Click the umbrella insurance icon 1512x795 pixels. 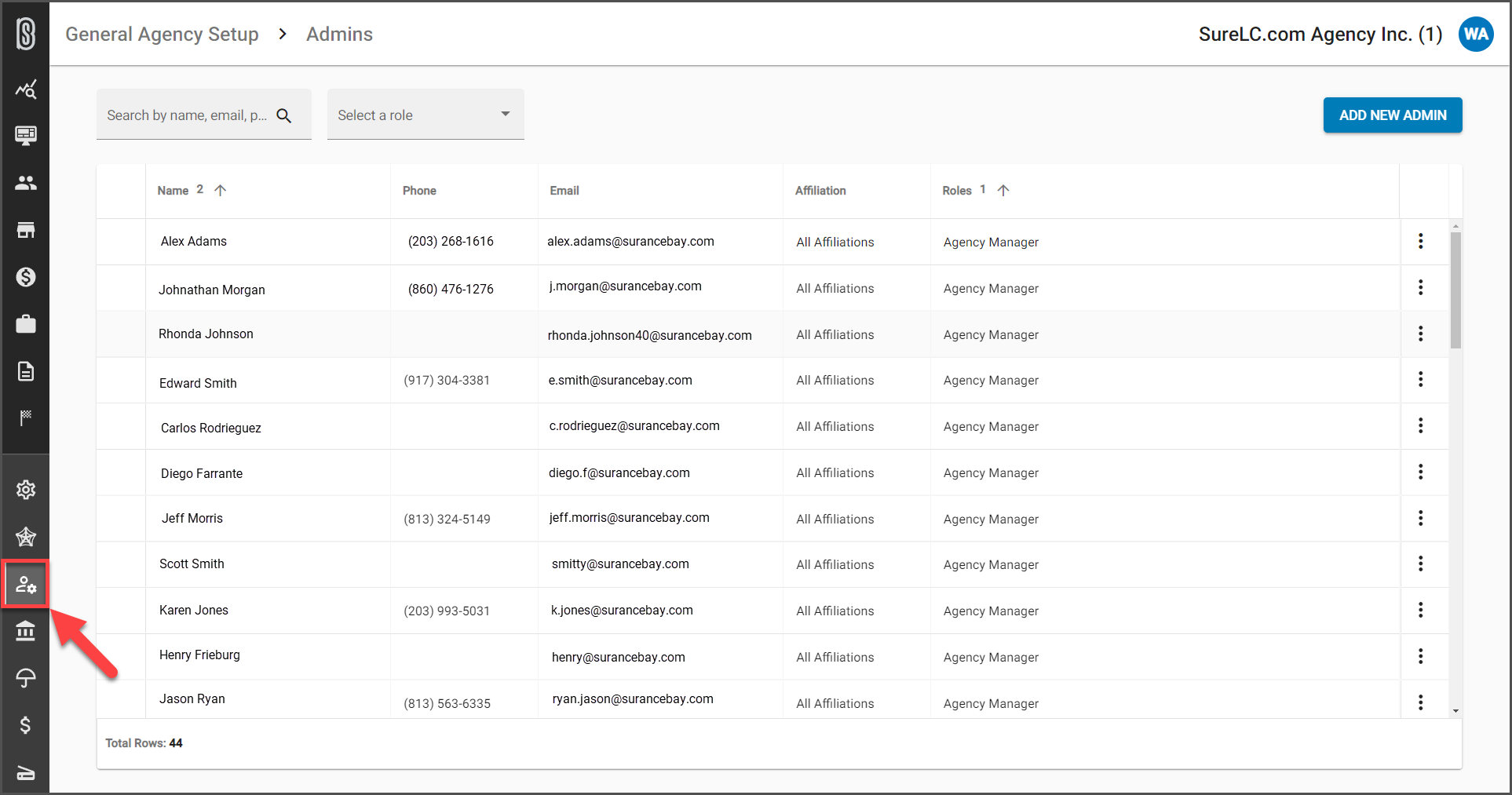[x=26, y=678]
